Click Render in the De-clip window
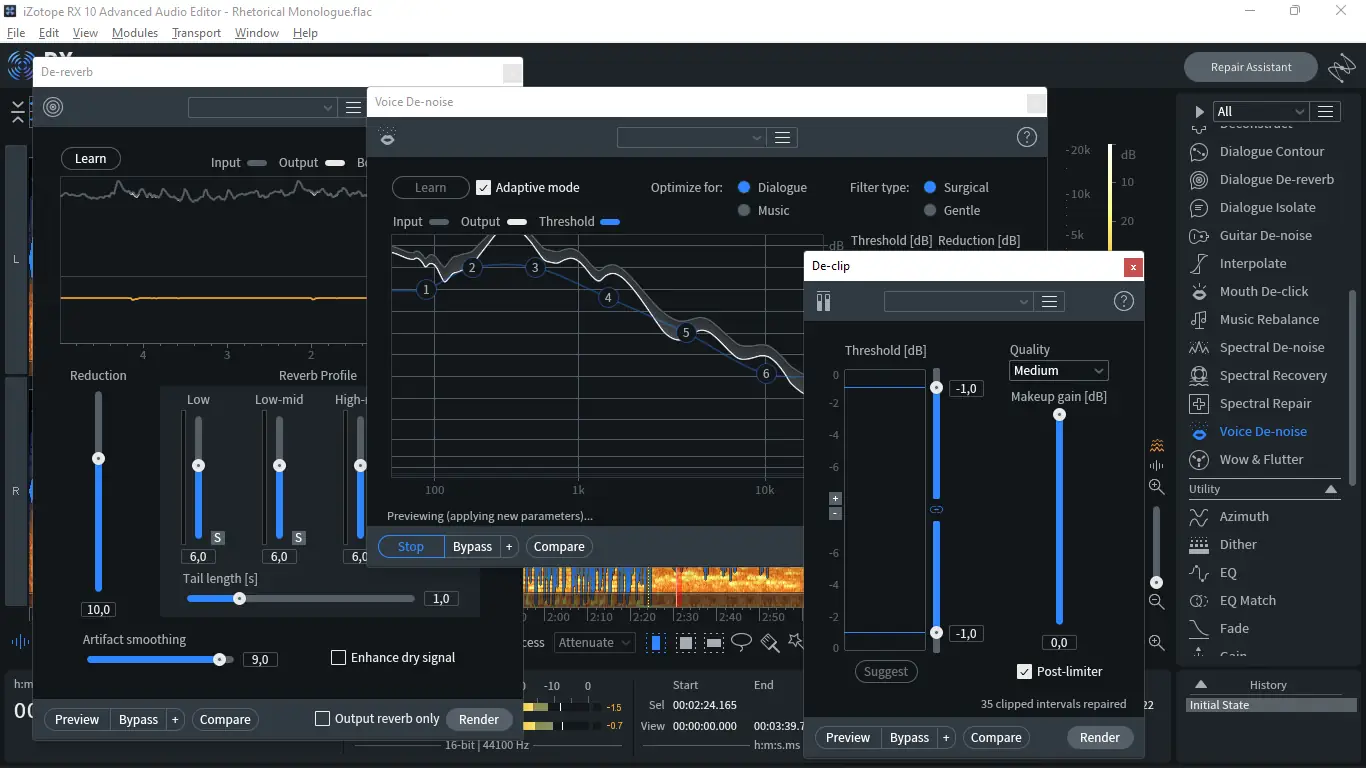Image resolution: width=1366 pixels, height=768 pixels. point(1100,737)
